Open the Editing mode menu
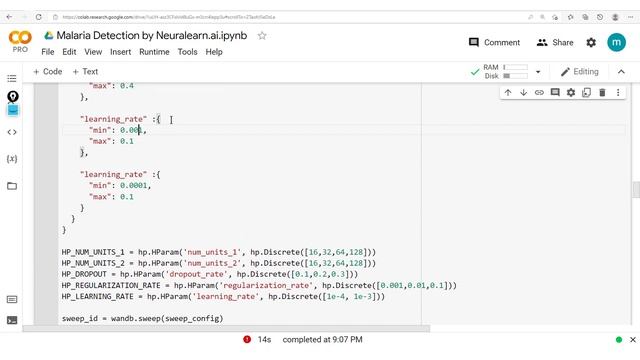Screen dimensions: 640x360 tap(580, 72)
